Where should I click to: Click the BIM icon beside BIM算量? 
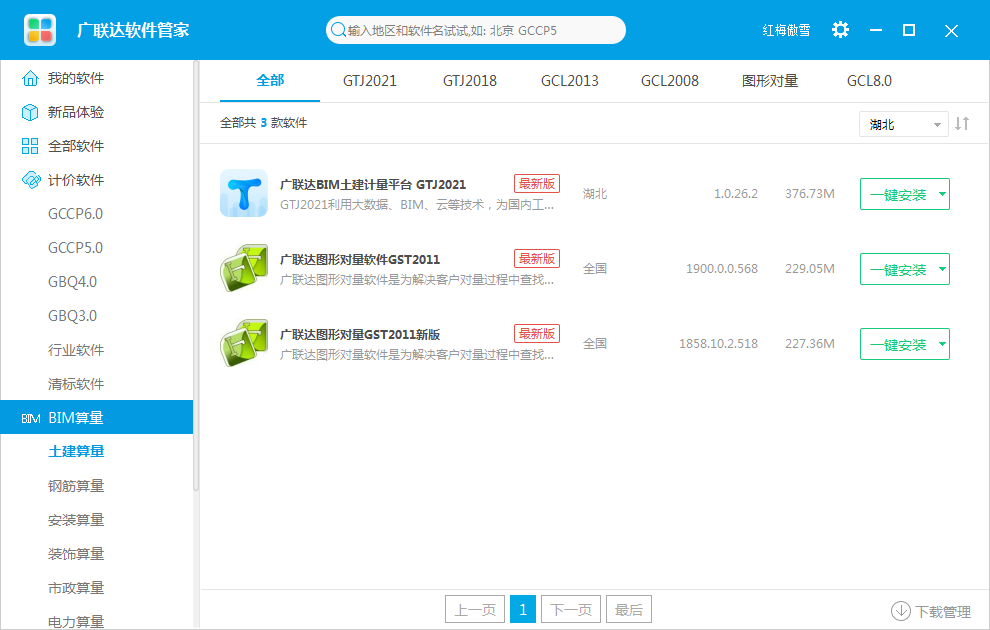[x=30, y=419]
